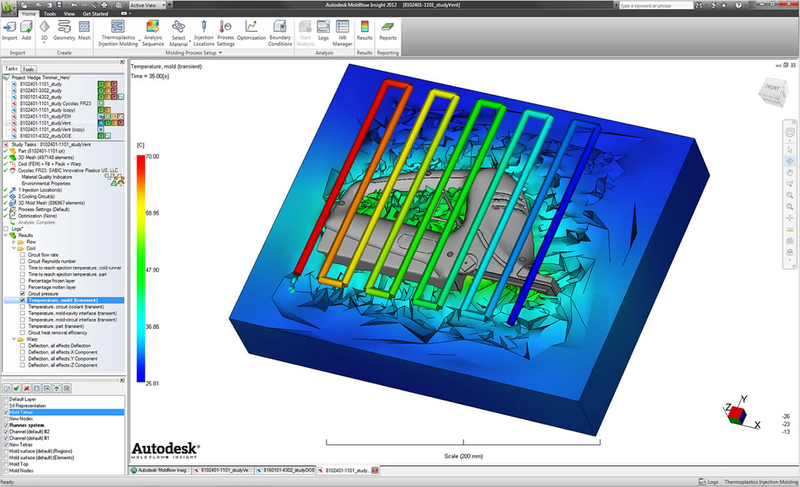
Task: Click the Material Quality Indicators row
Action: point(46,177)
